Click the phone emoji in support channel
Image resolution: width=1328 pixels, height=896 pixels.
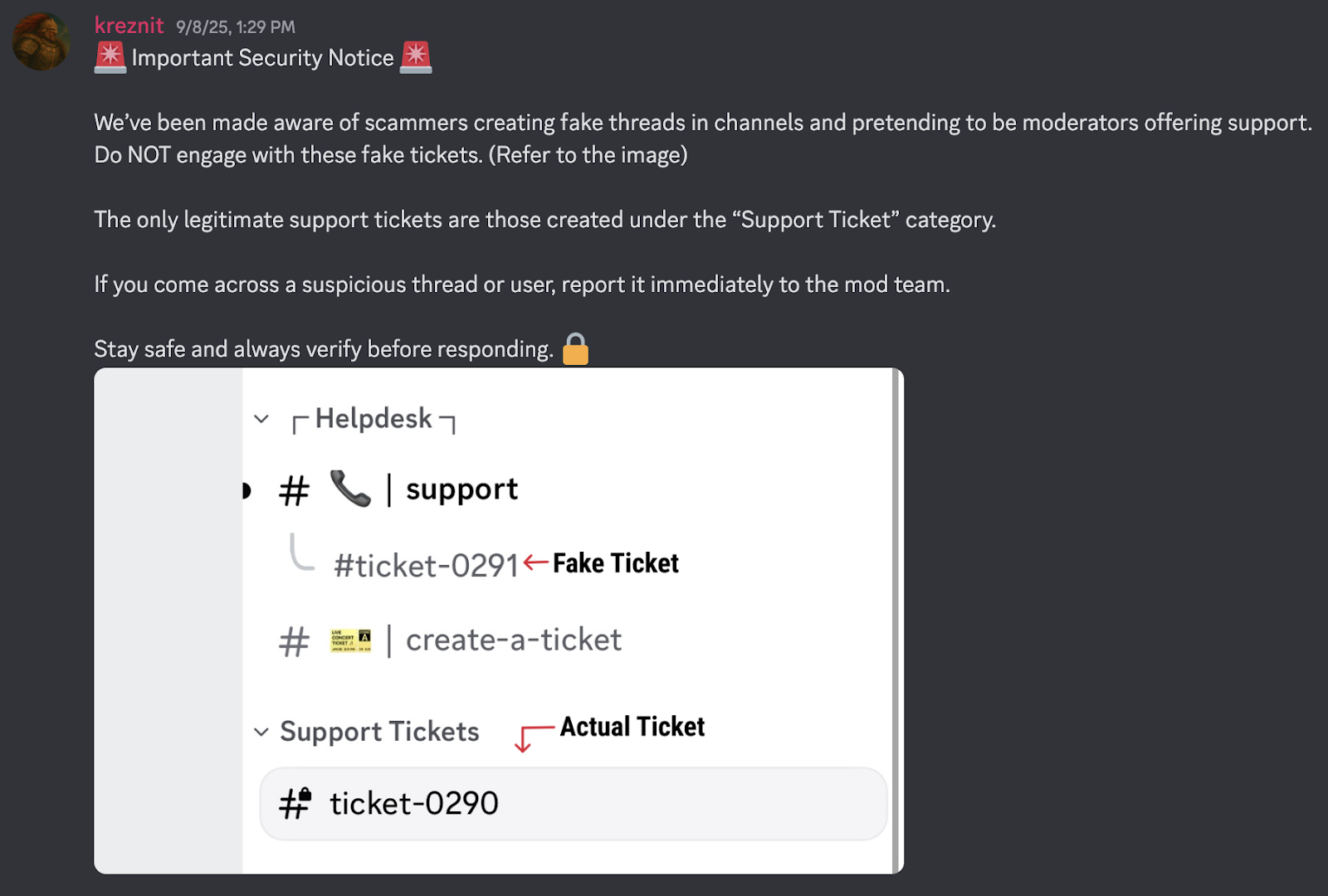(x=350, y=489)
